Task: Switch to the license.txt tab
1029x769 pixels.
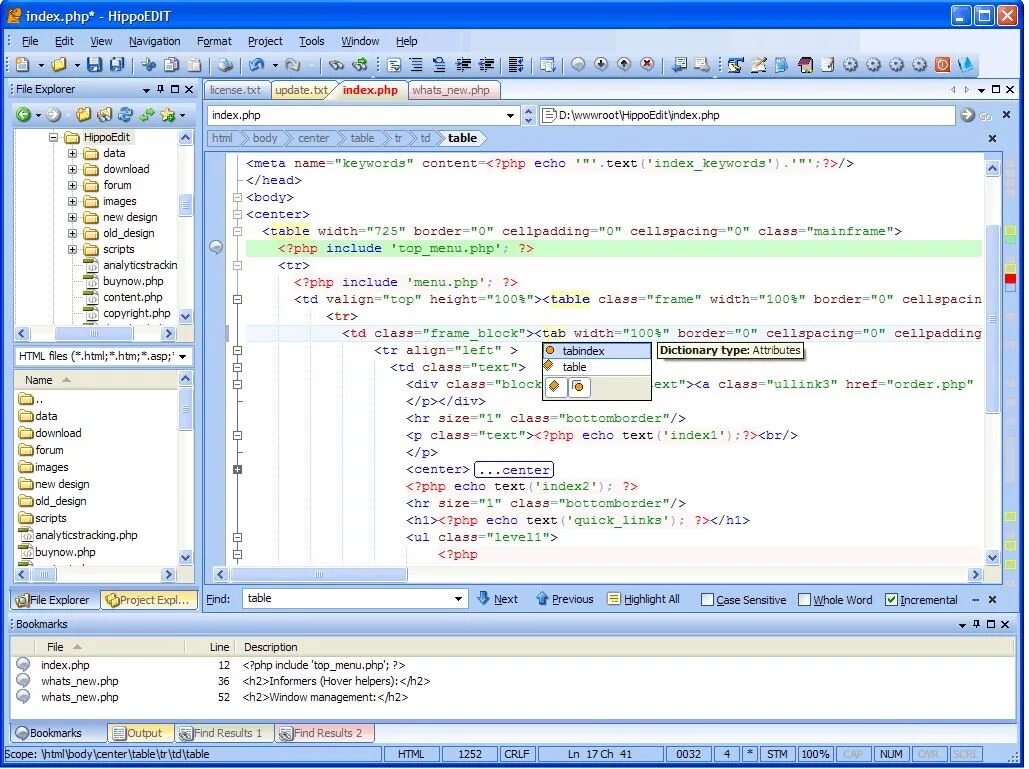Action: [235, 90]
